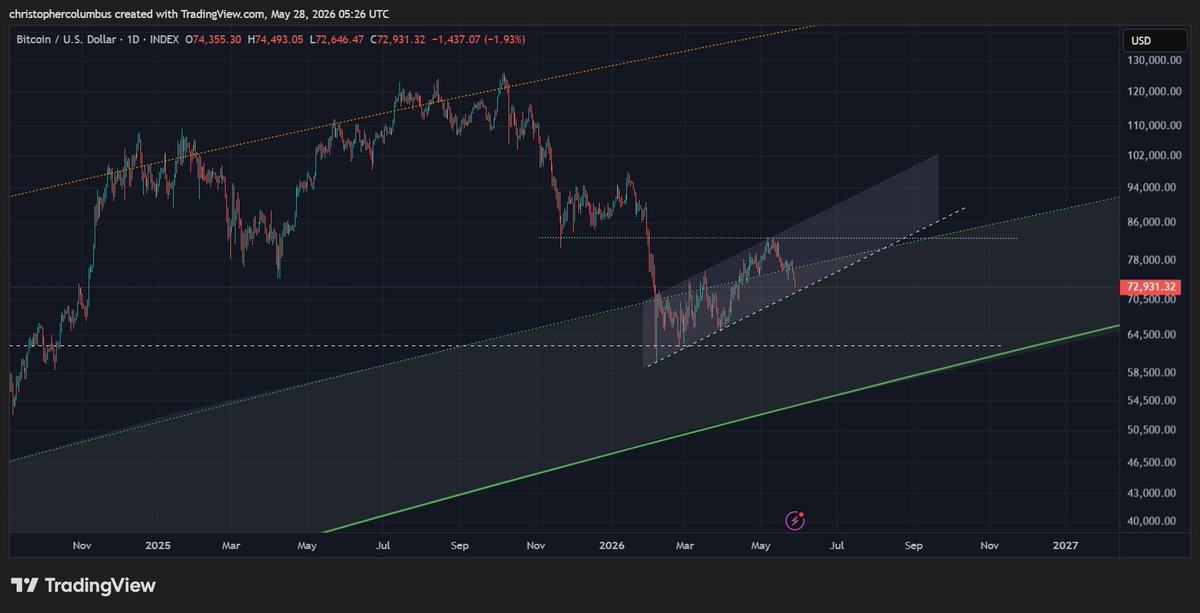This screenshot has width=1200, height=613.
Task: Click the 2025 label on the time axis
Action: (x=158, y=546)
